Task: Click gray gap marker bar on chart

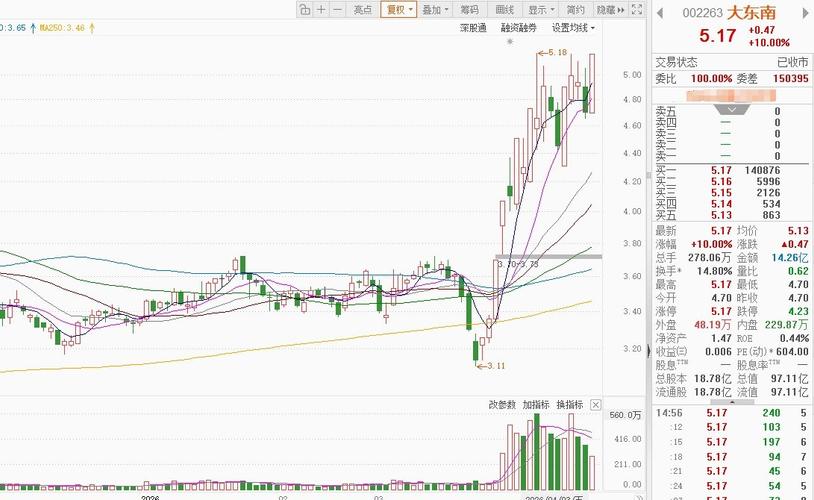Action: click(549, 256)
